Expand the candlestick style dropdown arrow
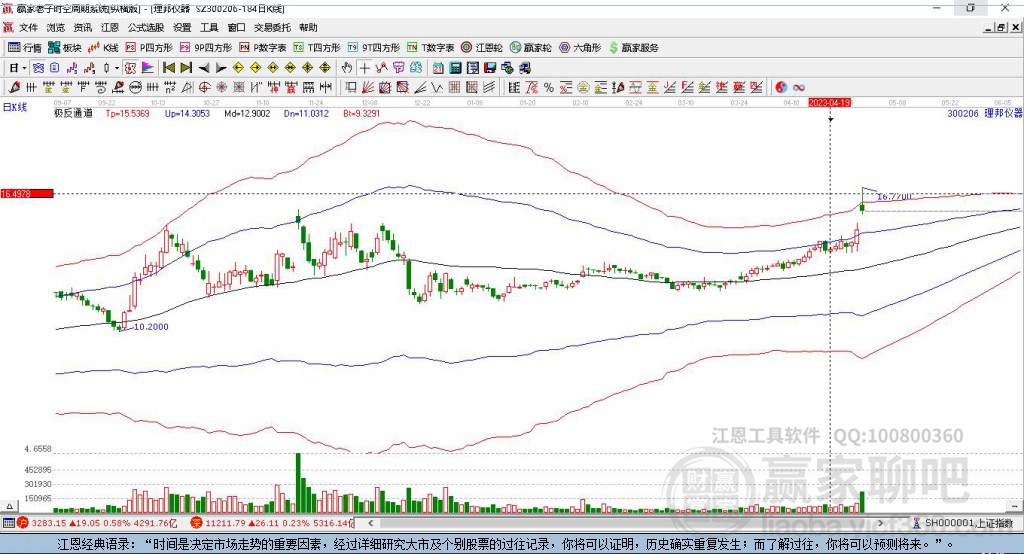 click(x=117, y=68)
